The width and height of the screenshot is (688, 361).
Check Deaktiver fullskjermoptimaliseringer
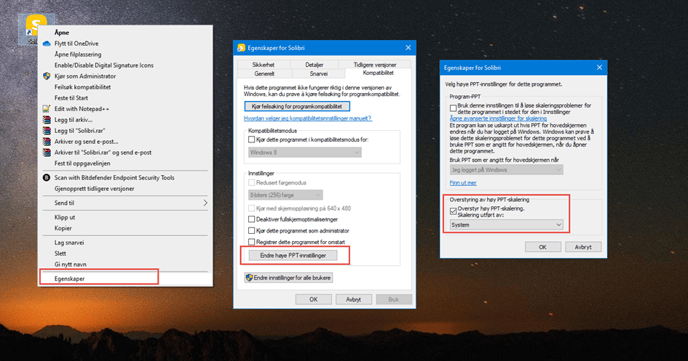(x=251, y=219)
